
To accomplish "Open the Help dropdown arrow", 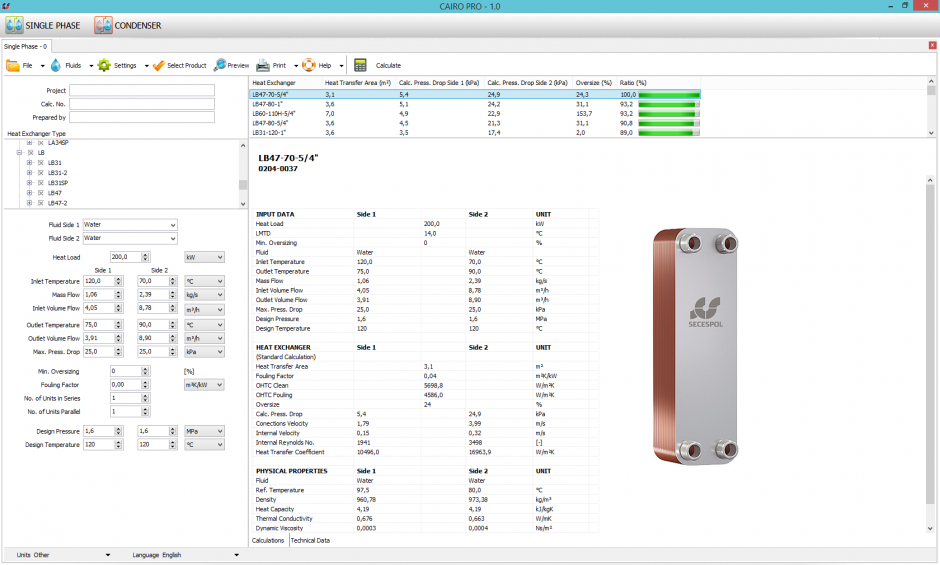I will tap(342, 66).
